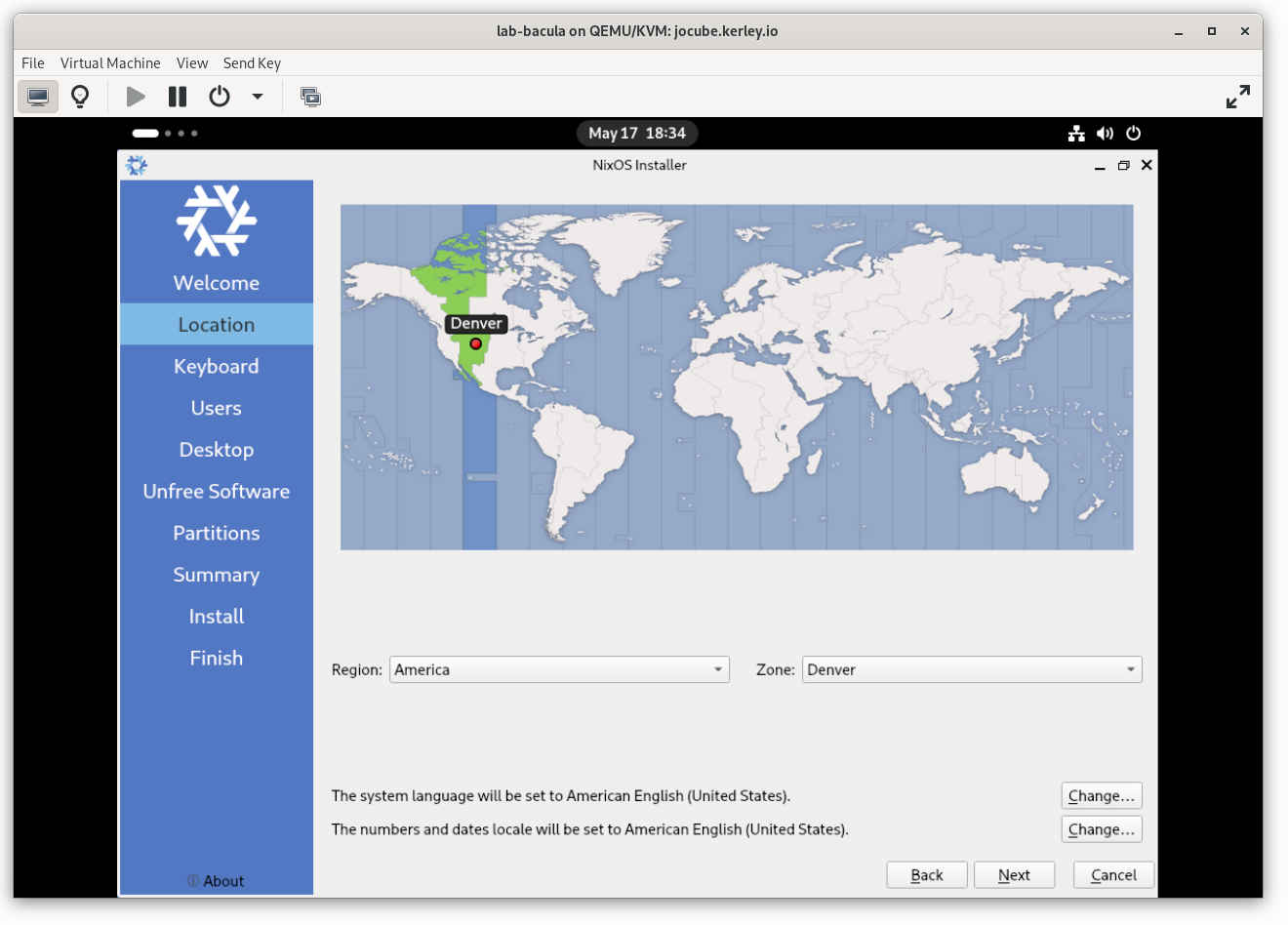Open the Zone dropdown showing Denver
The height and width of the screenshot is (925, 1288).
pos(972,669)
